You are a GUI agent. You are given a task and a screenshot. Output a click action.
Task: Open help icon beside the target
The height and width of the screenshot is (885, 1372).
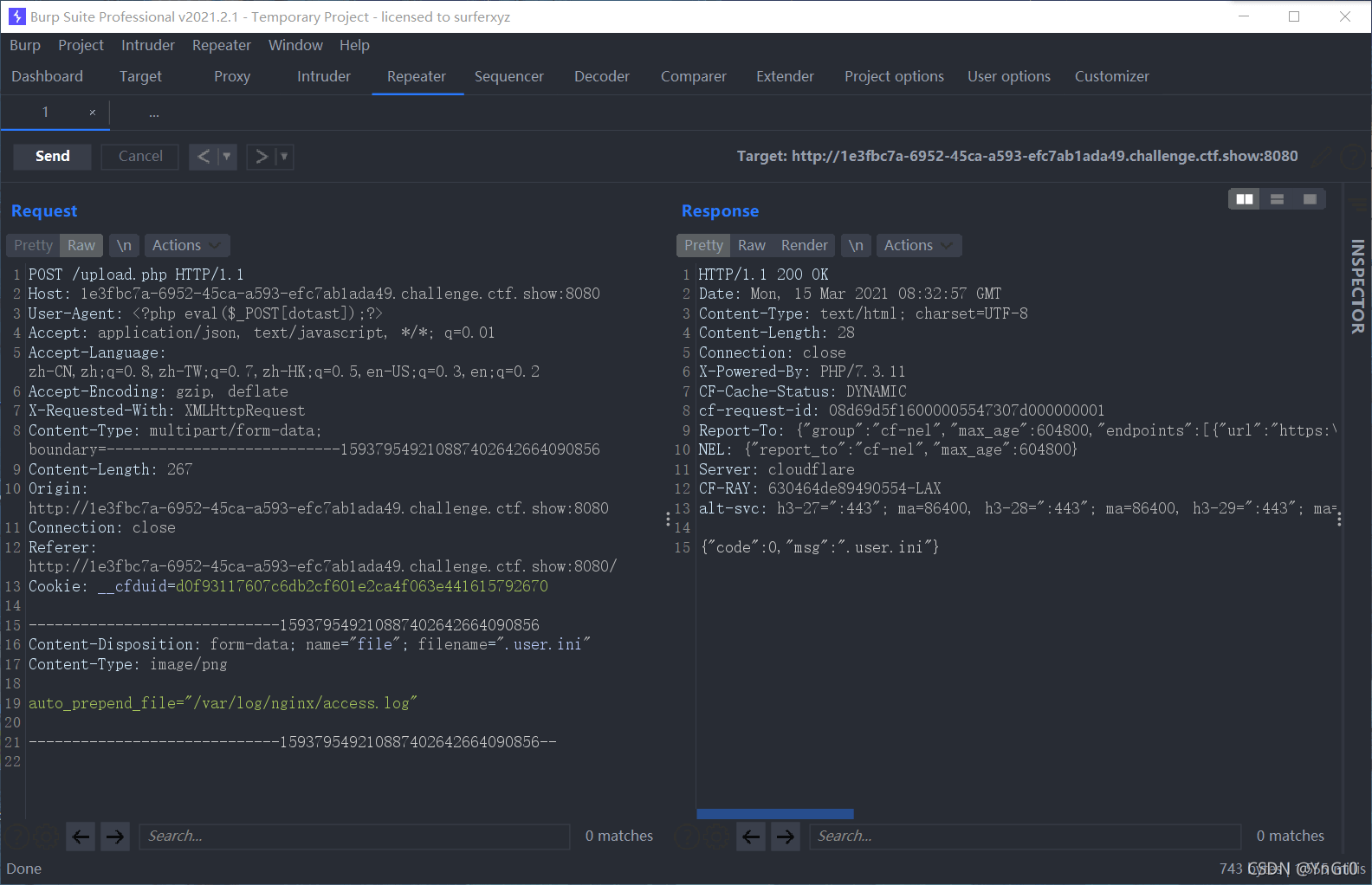(x=1351, y=157)
